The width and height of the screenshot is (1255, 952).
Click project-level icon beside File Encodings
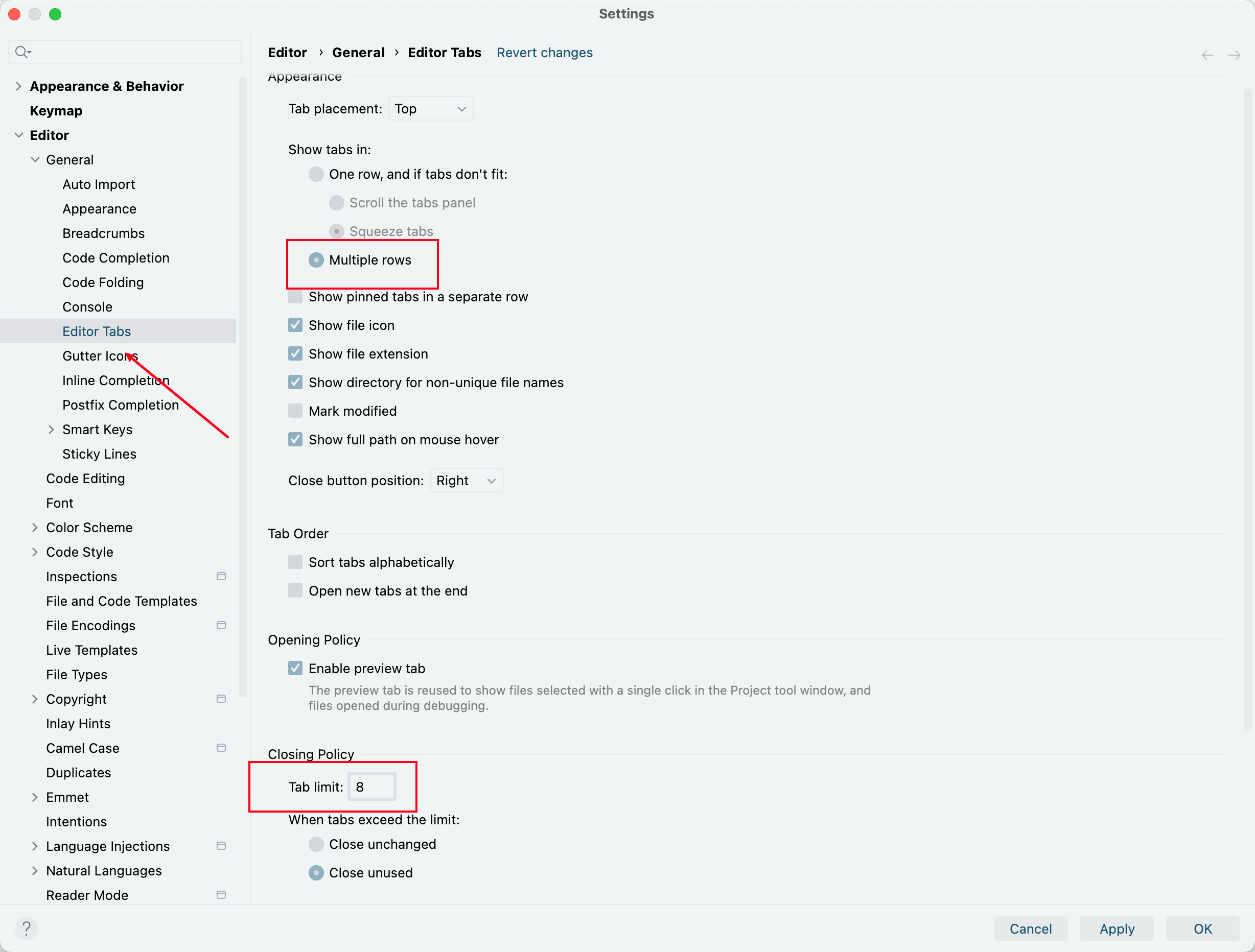[x=221, y=625]
